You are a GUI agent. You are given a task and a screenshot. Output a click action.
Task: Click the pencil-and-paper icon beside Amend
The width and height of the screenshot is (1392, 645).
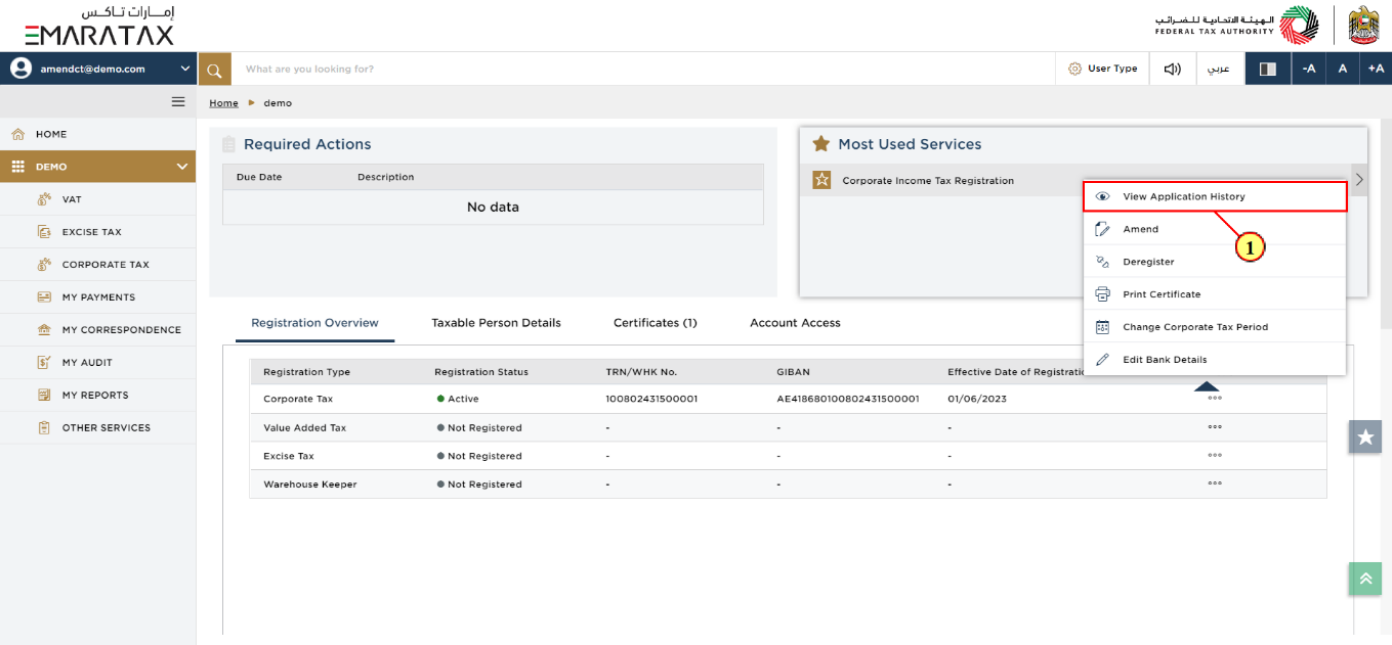tap(1103, 229)
